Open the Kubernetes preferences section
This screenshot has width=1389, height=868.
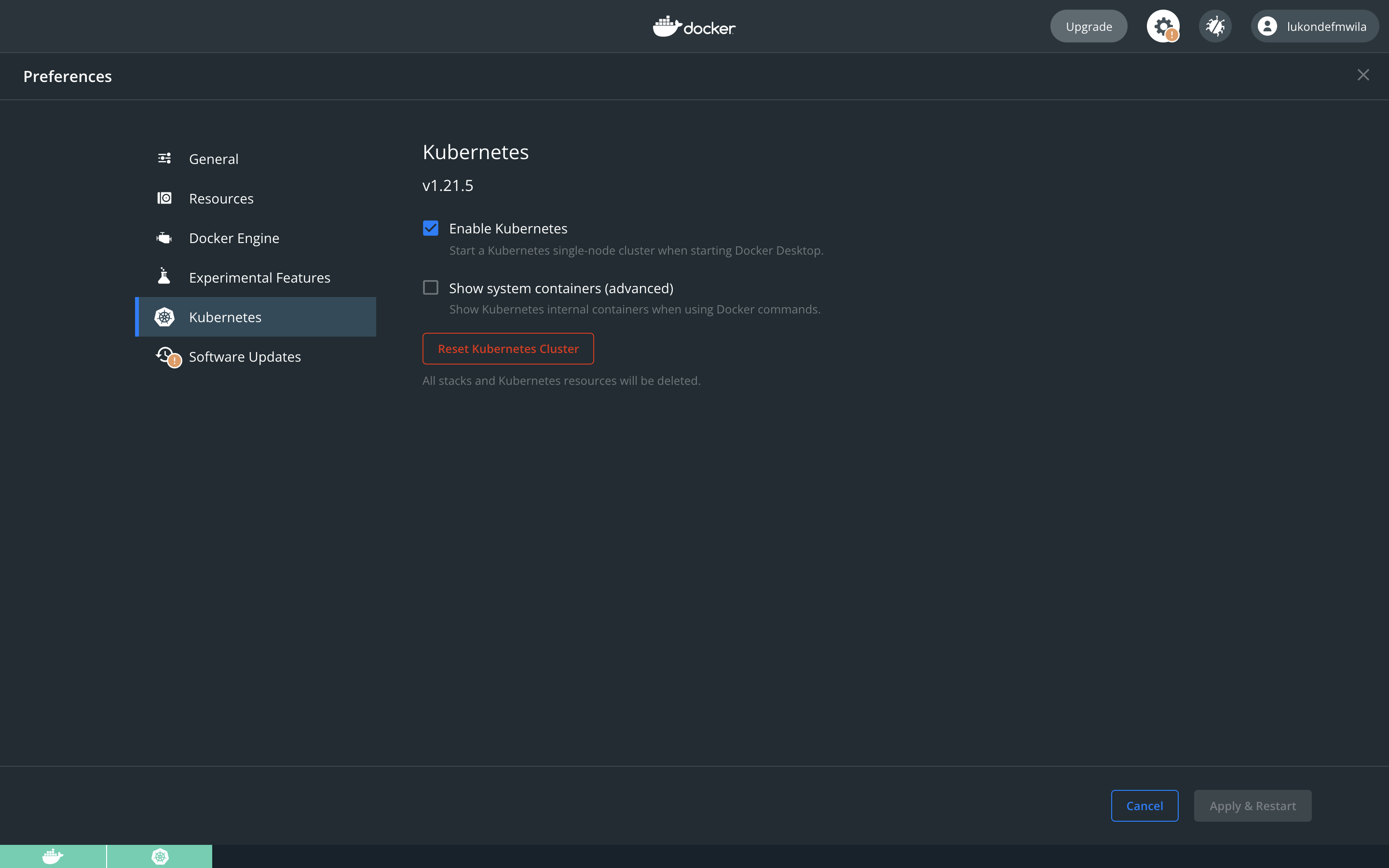pos(256,317)
